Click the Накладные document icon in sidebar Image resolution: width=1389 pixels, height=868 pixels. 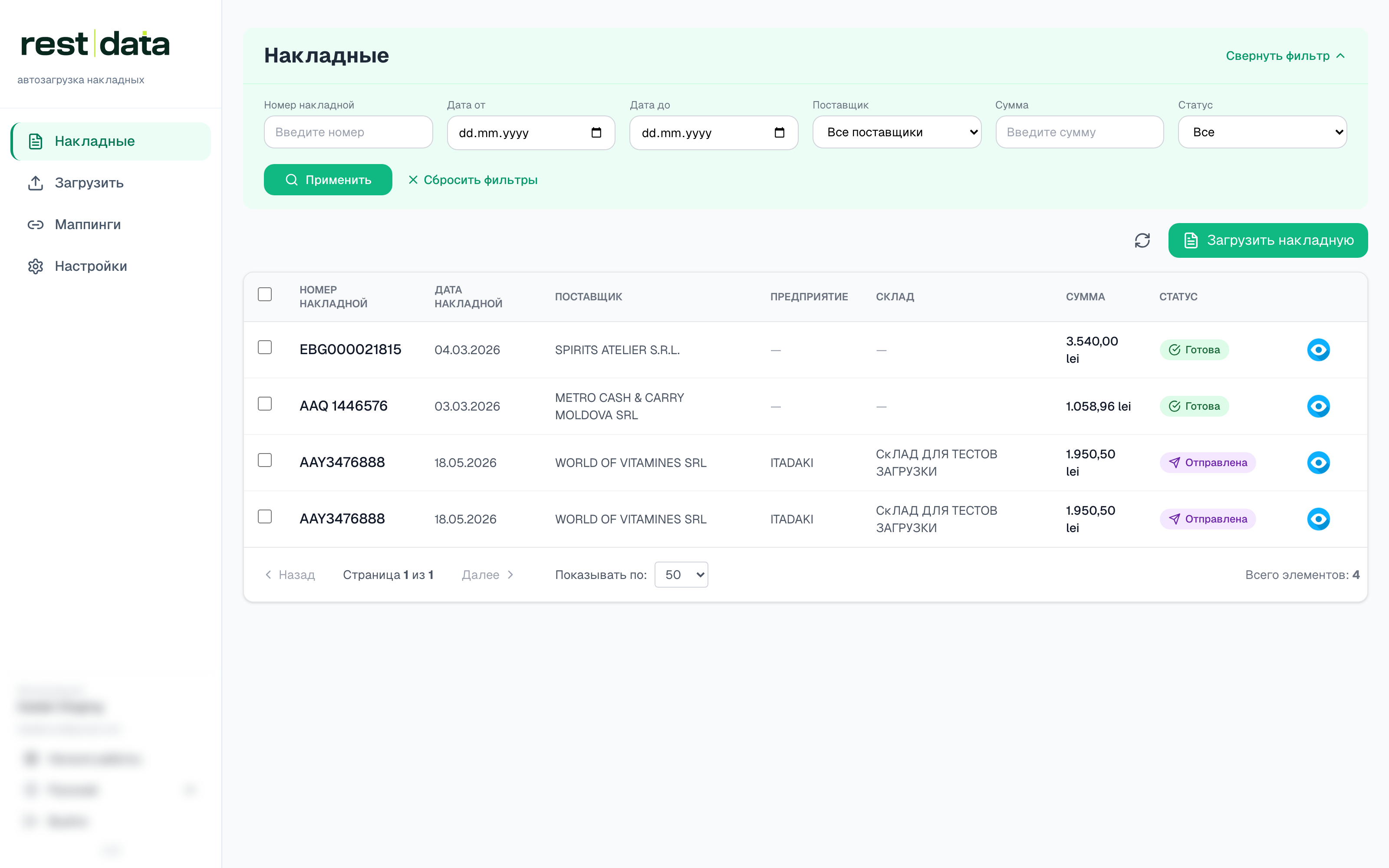click(36, 141)
